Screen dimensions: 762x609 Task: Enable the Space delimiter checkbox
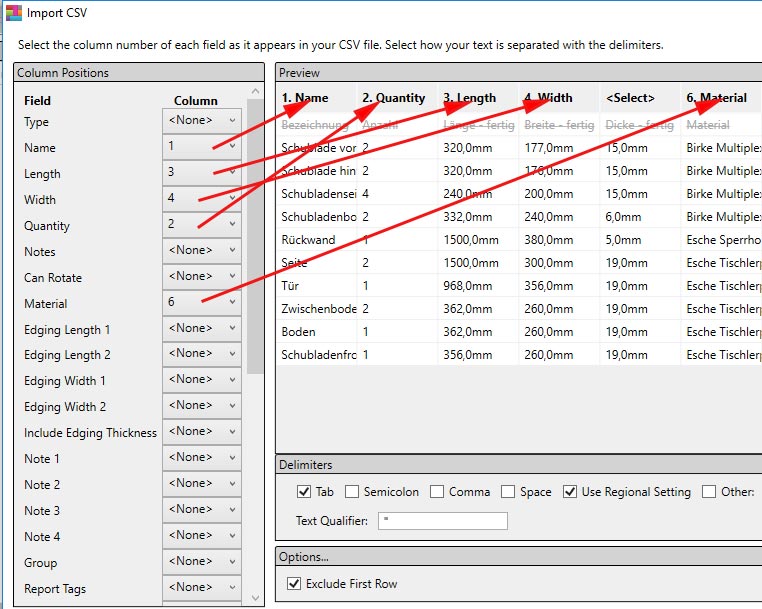(508, 492)
